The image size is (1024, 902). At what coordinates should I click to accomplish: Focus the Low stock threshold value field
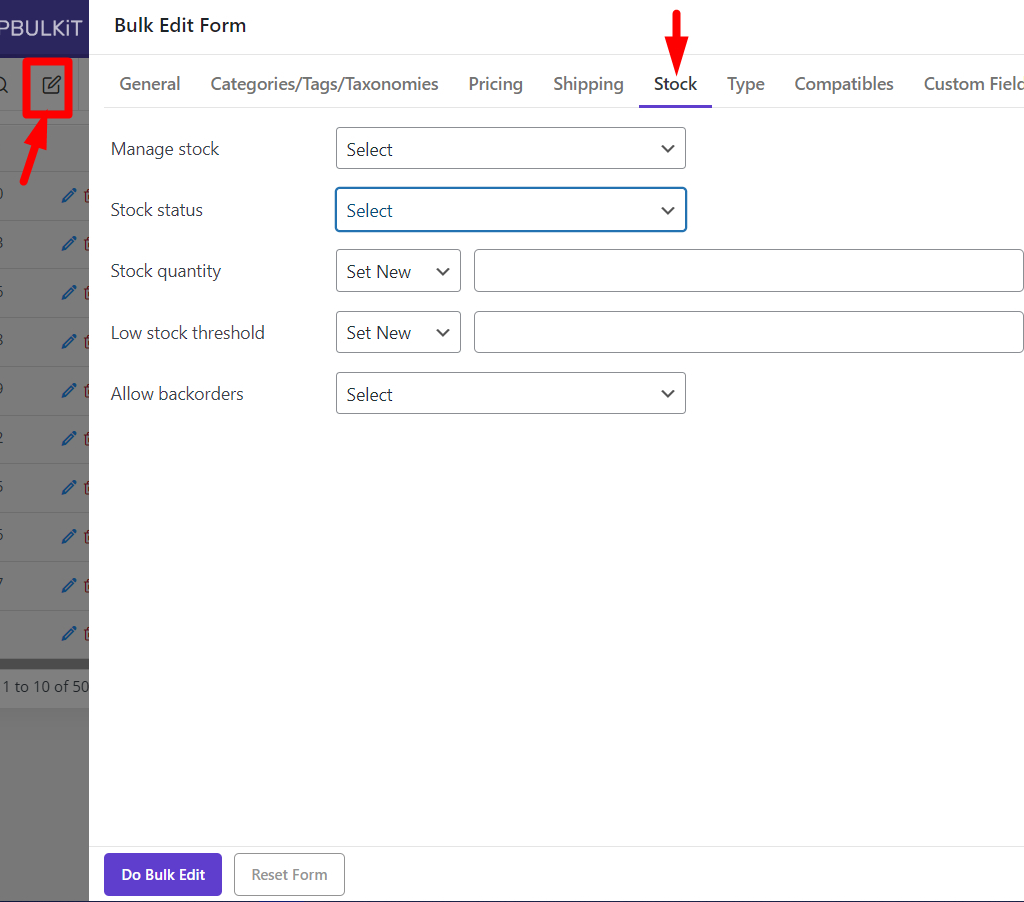[748, 332]
